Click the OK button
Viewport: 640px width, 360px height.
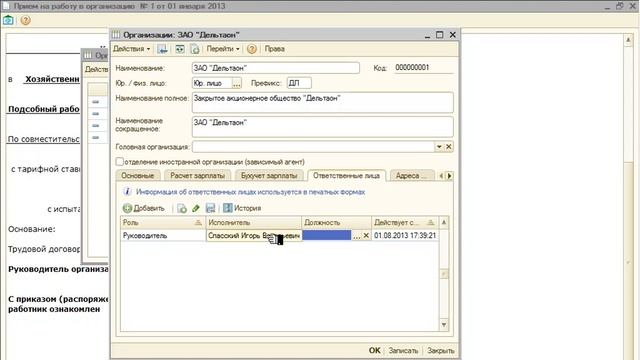[375, 350]
